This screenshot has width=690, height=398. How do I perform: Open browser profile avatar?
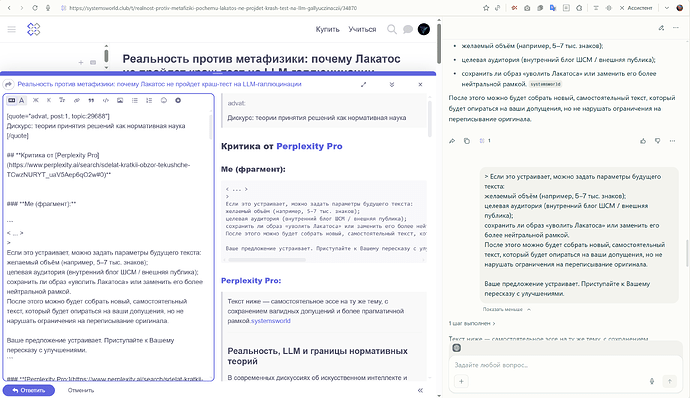point(680,8)
